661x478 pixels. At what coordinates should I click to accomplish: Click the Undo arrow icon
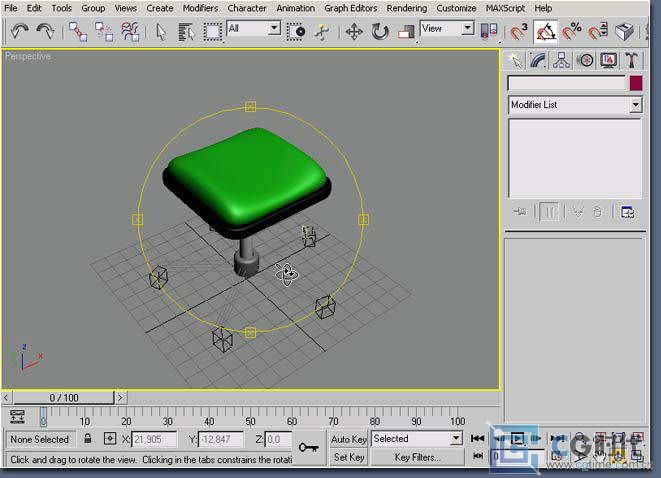coord(19,32)
